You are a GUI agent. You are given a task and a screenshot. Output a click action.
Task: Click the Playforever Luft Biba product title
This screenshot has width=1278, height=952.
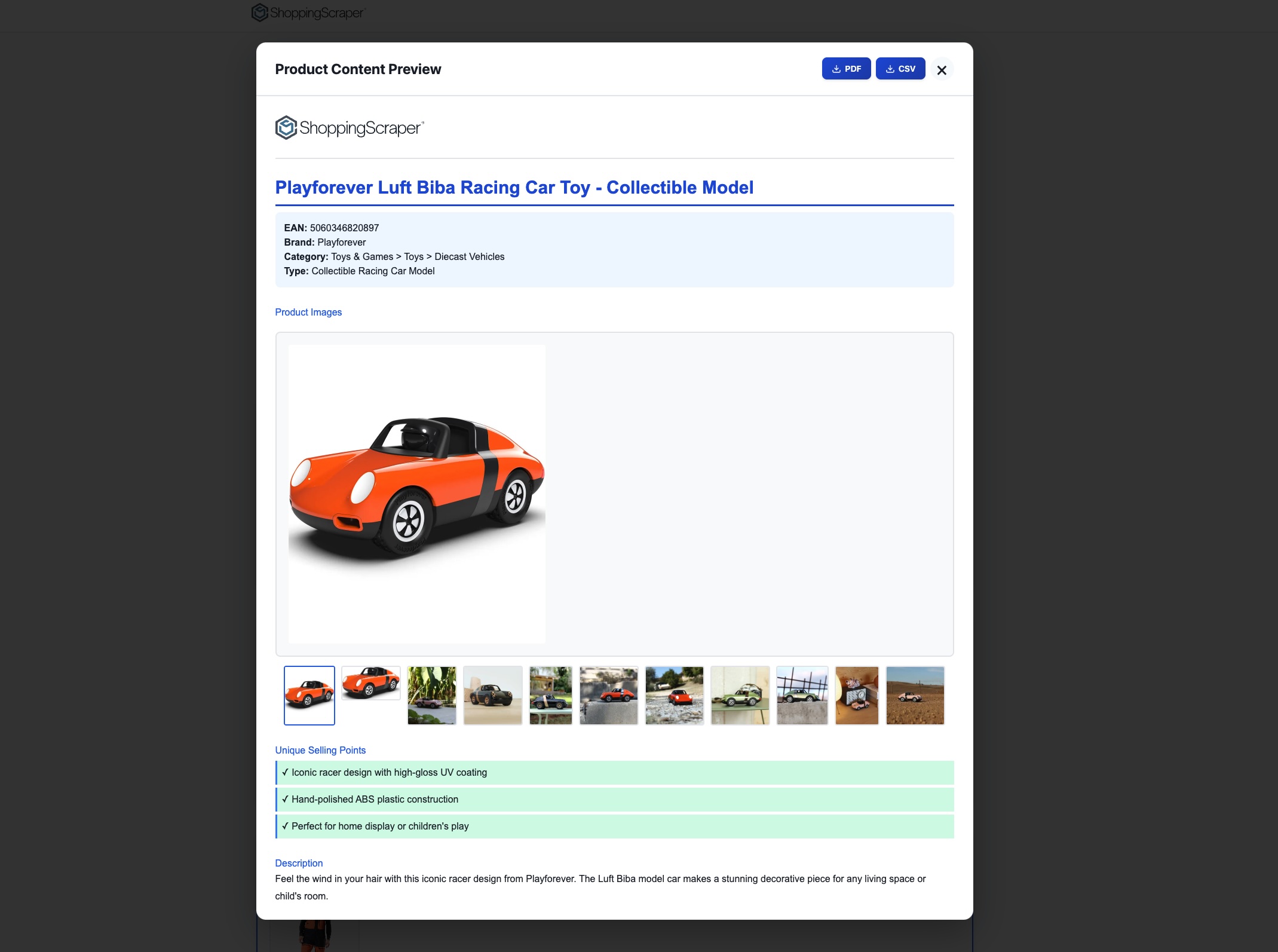click(514, 188)
